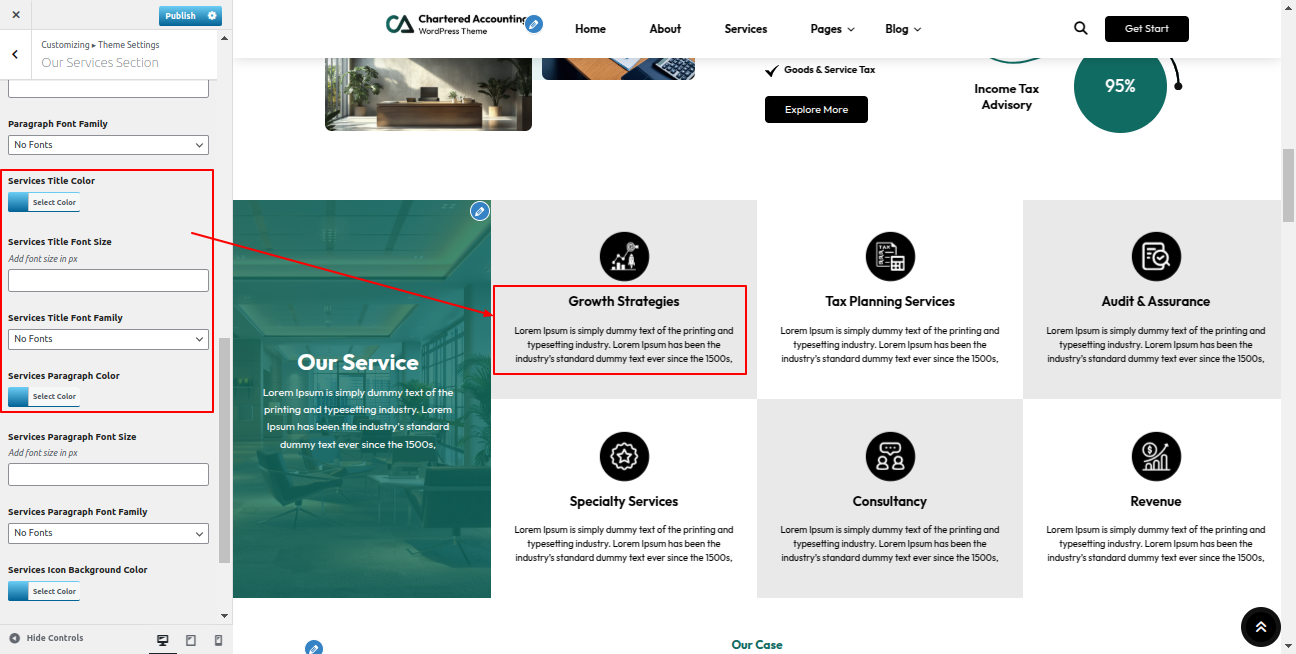Click the Explore More button

pyautogui.click(x=816, y=110)
